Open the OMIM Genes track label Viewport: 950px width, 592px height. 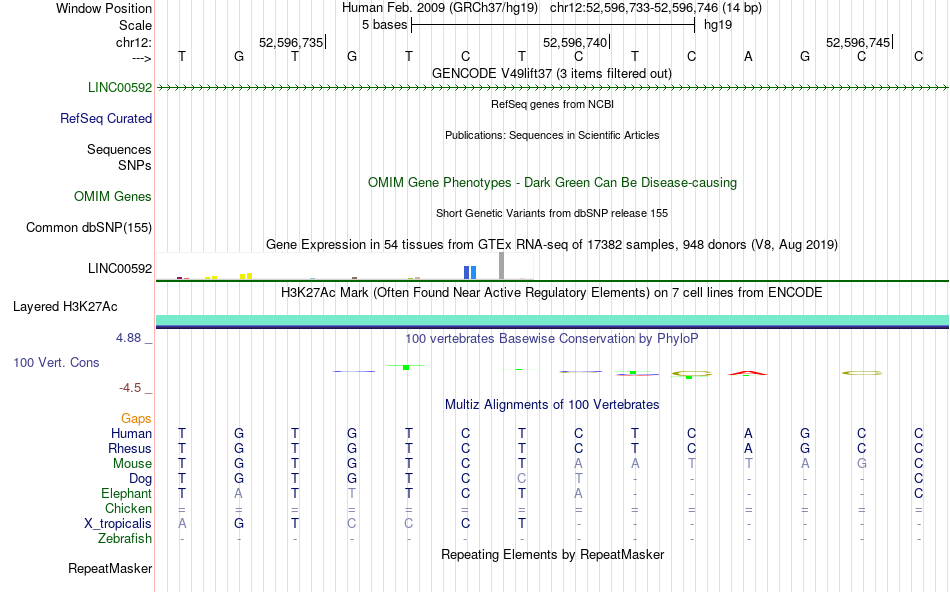113,196
